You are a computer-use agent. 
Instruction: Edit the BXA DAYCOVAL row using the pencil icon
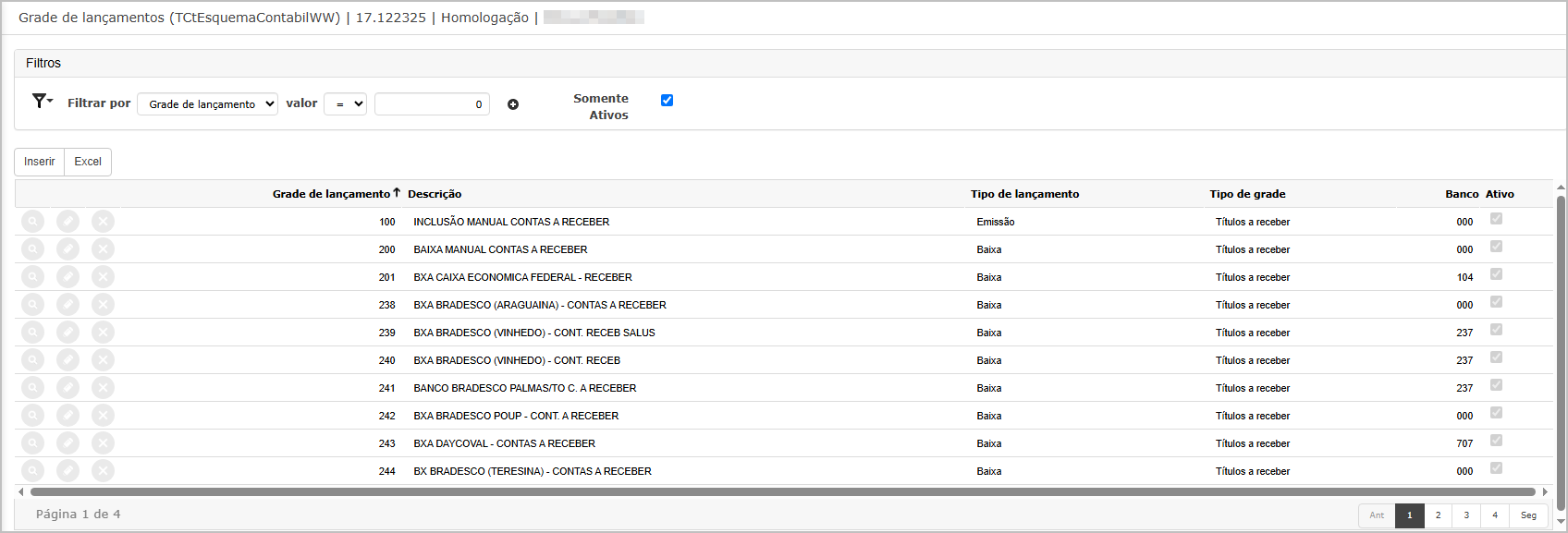[67, 443]
